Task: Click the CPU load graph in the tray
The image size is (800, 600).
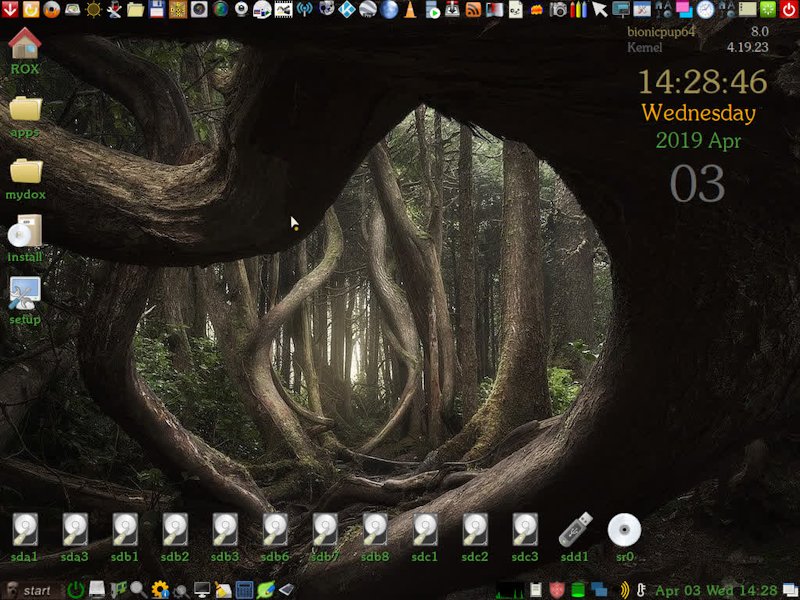Action: [x=510, y=590]
